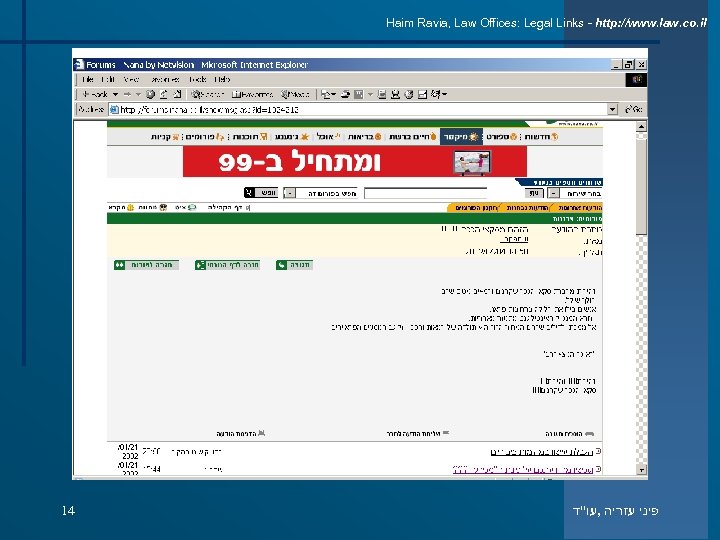Click the green back-to-forums-page button

[227, 265]
